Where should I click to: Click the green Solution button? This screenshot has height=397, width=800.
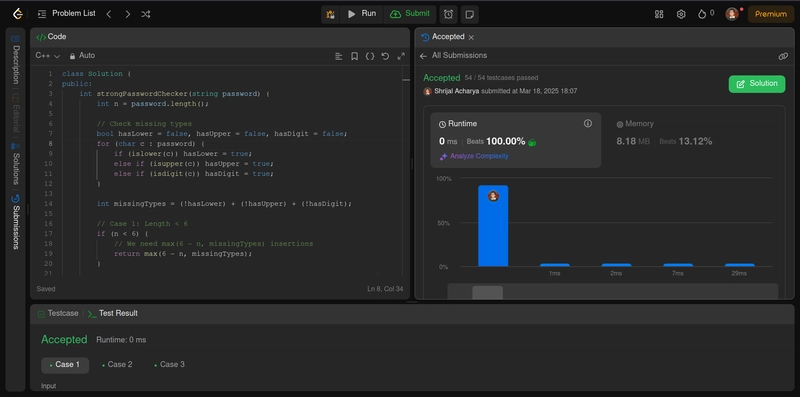click(757, 84)
